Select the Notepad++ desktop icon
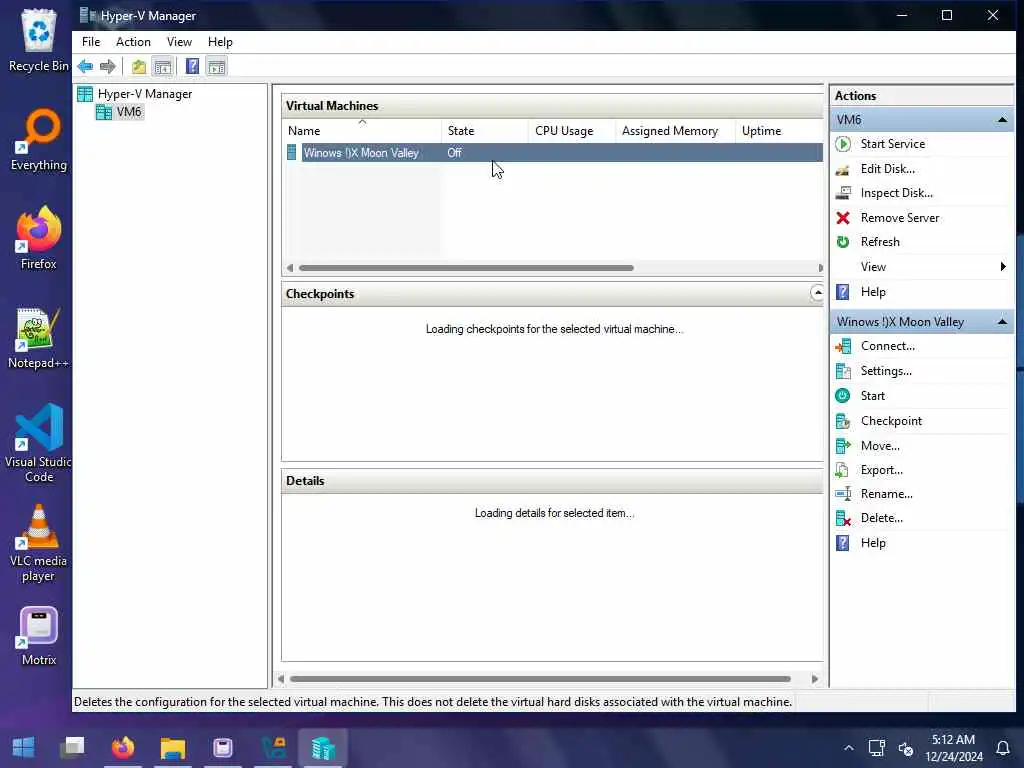Image resolution: width=1024 pixels, height=768 pixels. tap(39, 338)
